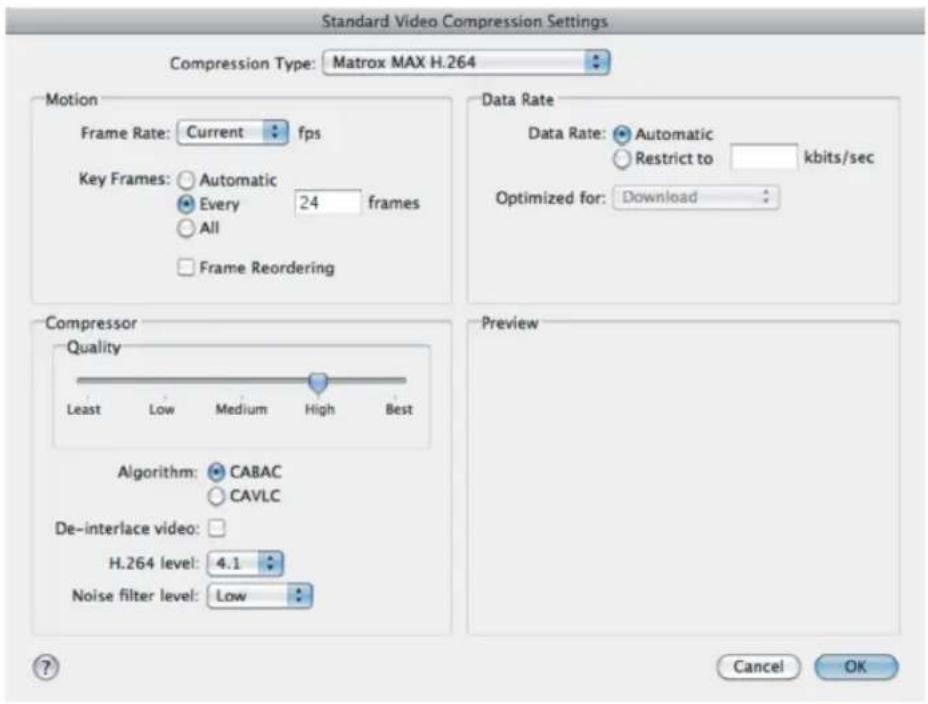Toggle the De-interlace video checkbox

[217, 528]
